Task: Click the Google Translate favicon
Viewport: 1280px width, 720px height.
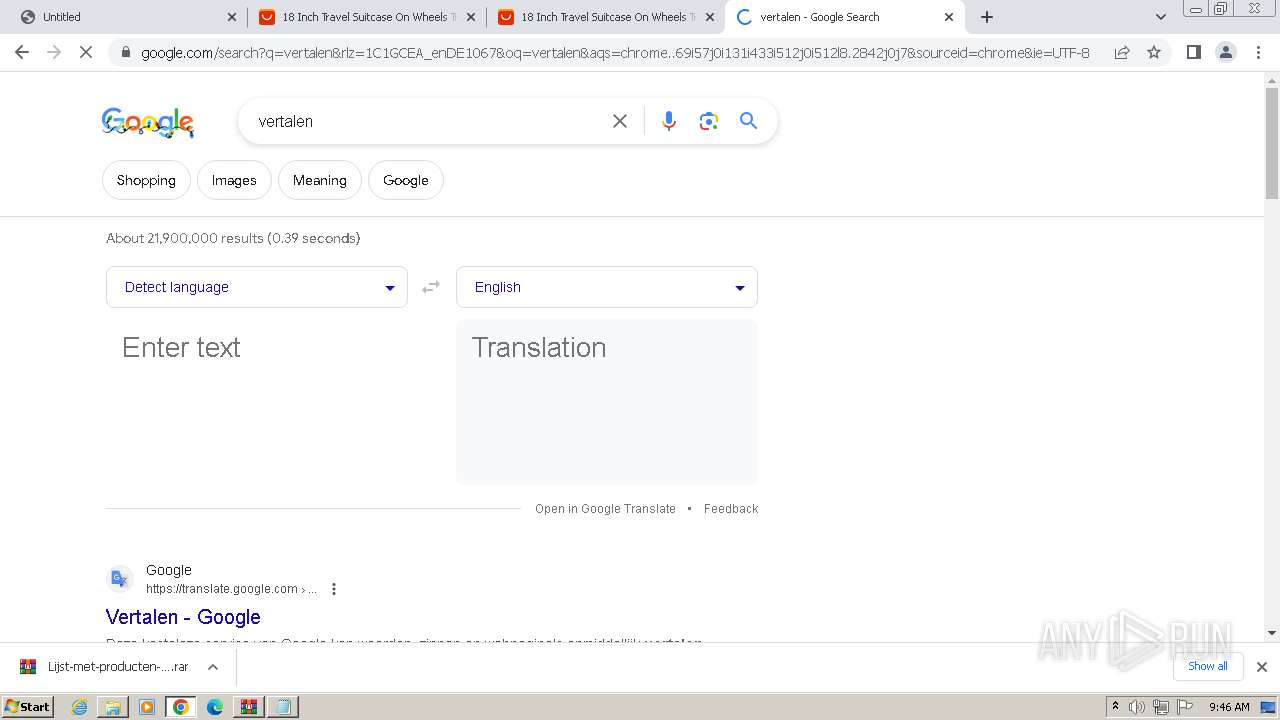Action: [120, 579]
